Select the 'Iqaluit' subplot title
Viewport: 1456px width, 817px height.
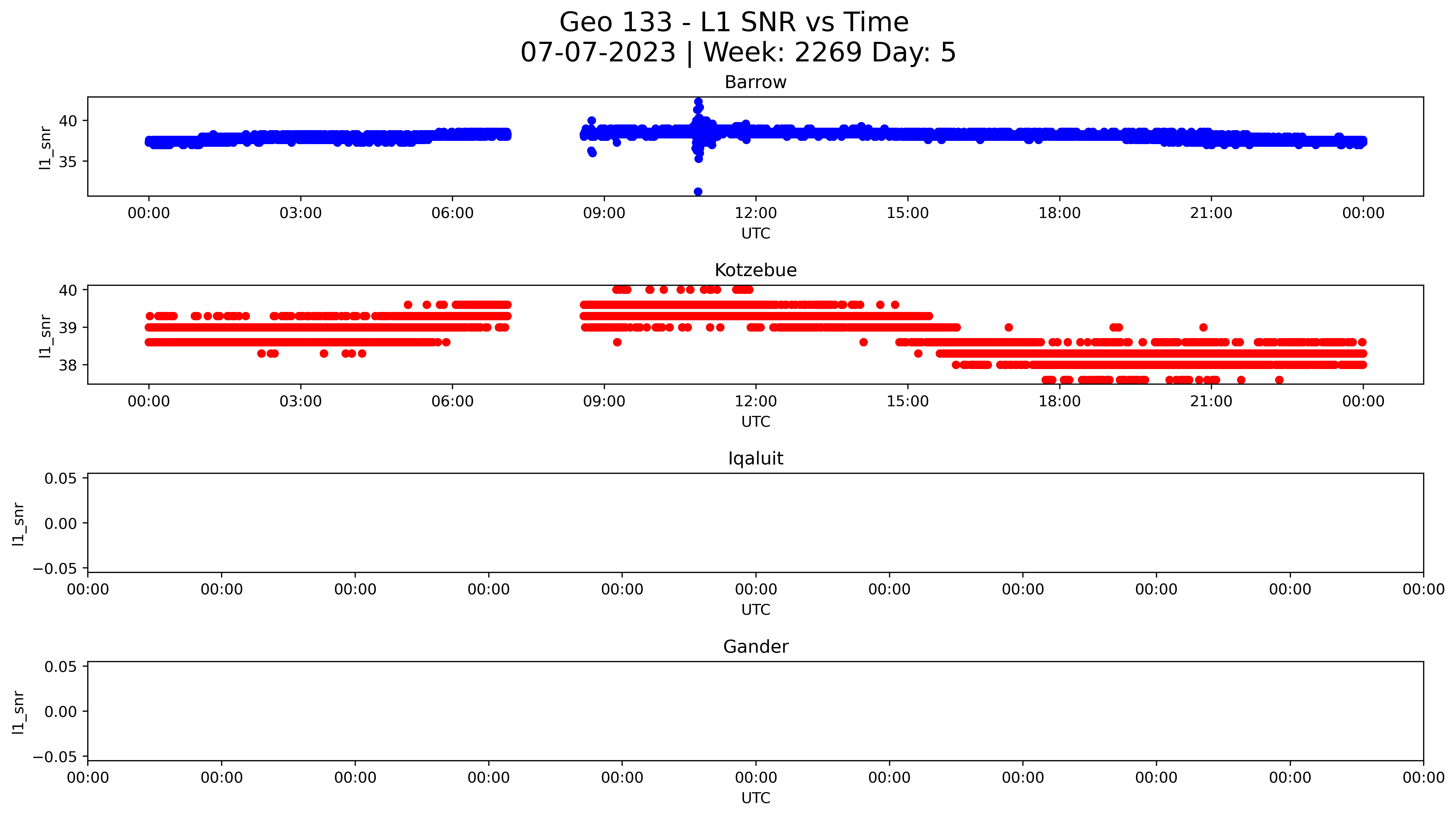coord(755,458)
